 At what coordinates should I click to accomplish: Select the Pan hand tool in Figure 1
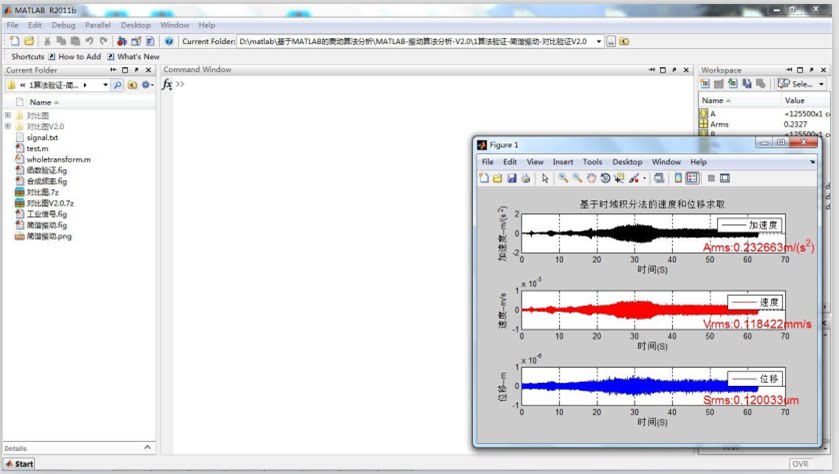click(591, 178)
